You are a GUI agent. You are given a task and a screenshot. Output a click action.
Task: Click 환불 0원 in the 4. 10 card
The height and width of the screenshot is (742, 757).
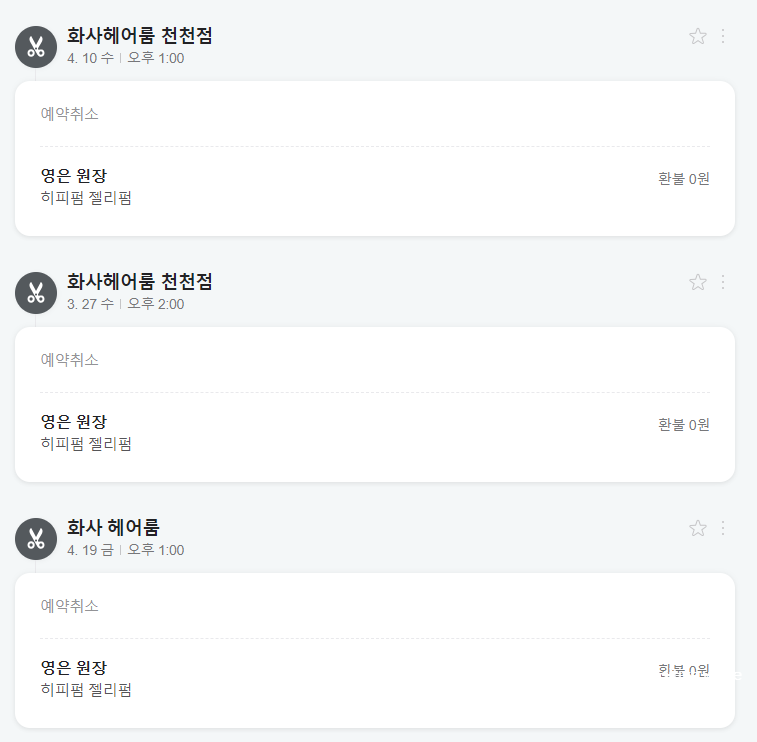click(x=684, y=179)
